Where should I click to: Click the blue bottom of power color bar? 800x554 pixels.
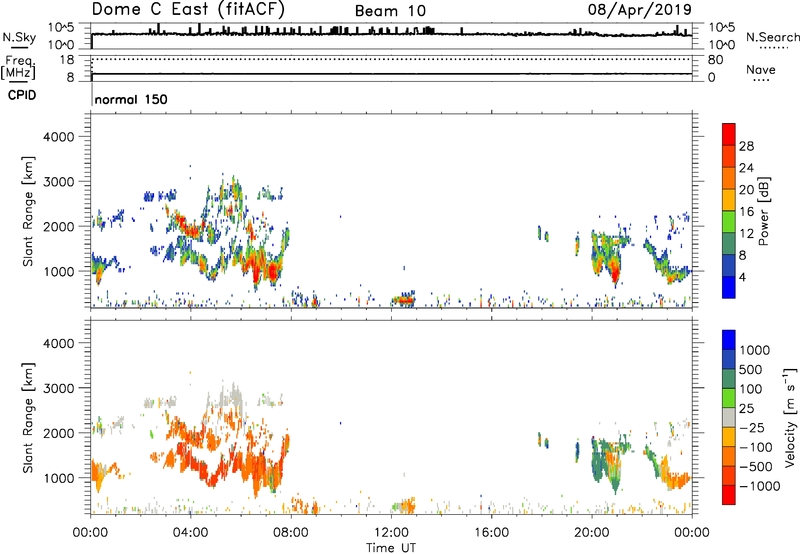[729, 287]
